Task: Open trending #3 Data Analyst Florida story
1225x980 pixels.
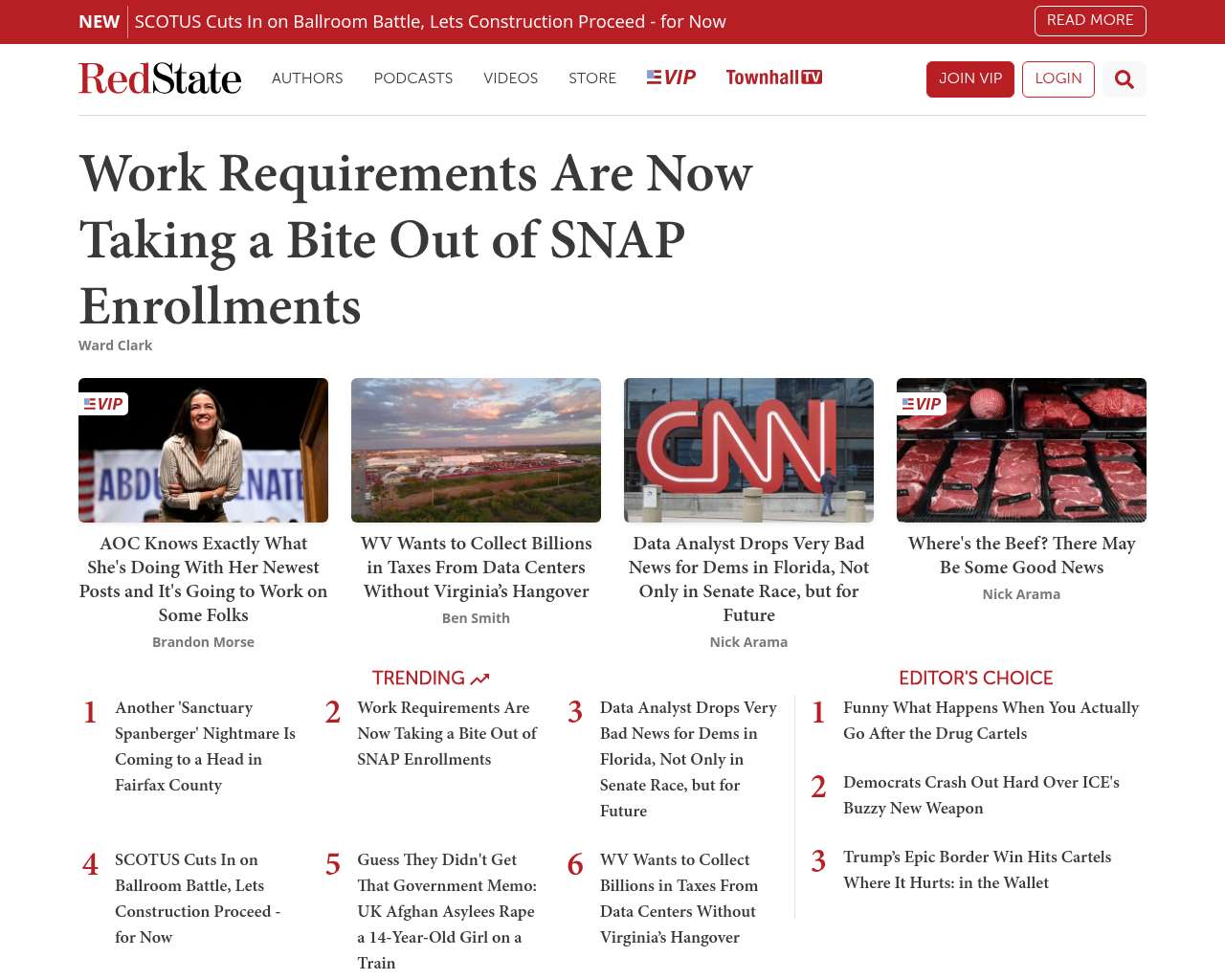Action: (x=689, y=759)
